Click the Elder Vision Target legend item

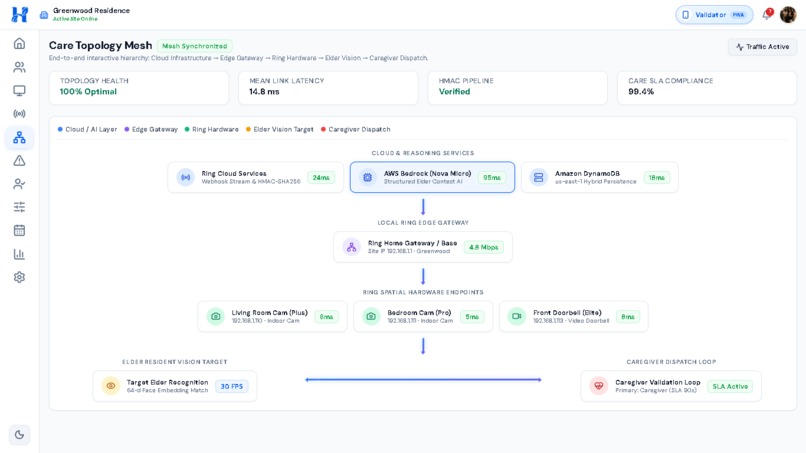click(x=280, y=130)
